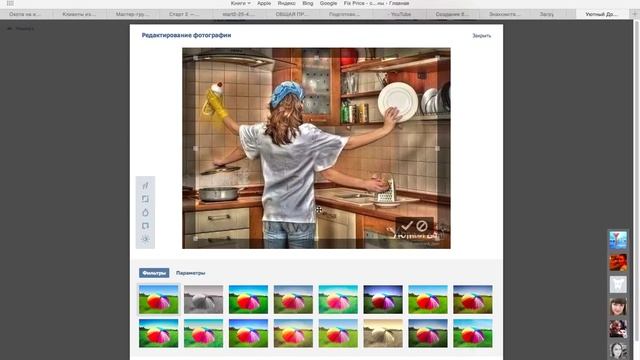Switch to the Клиенты из... browser tab
The width and height of the screenshot is (640, 360).
point(80,14)
